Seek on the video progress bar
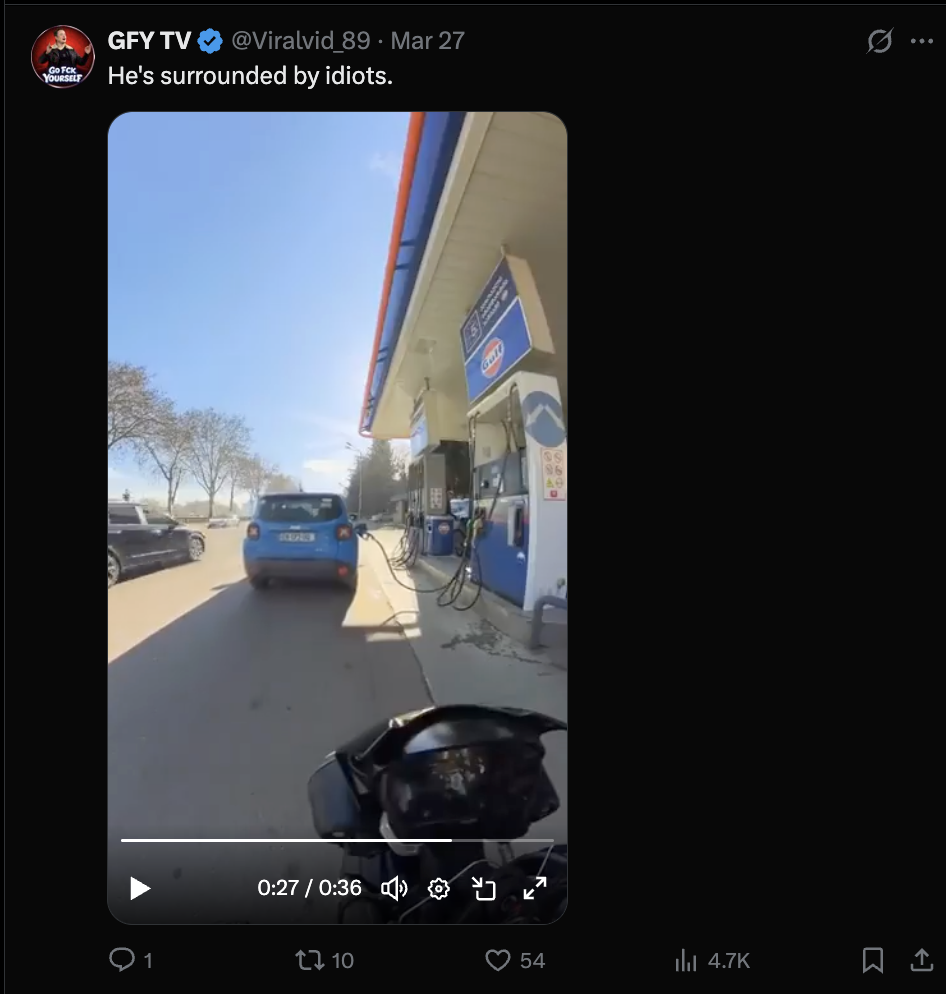Viewport: 946px width, 994px height. 337,841
